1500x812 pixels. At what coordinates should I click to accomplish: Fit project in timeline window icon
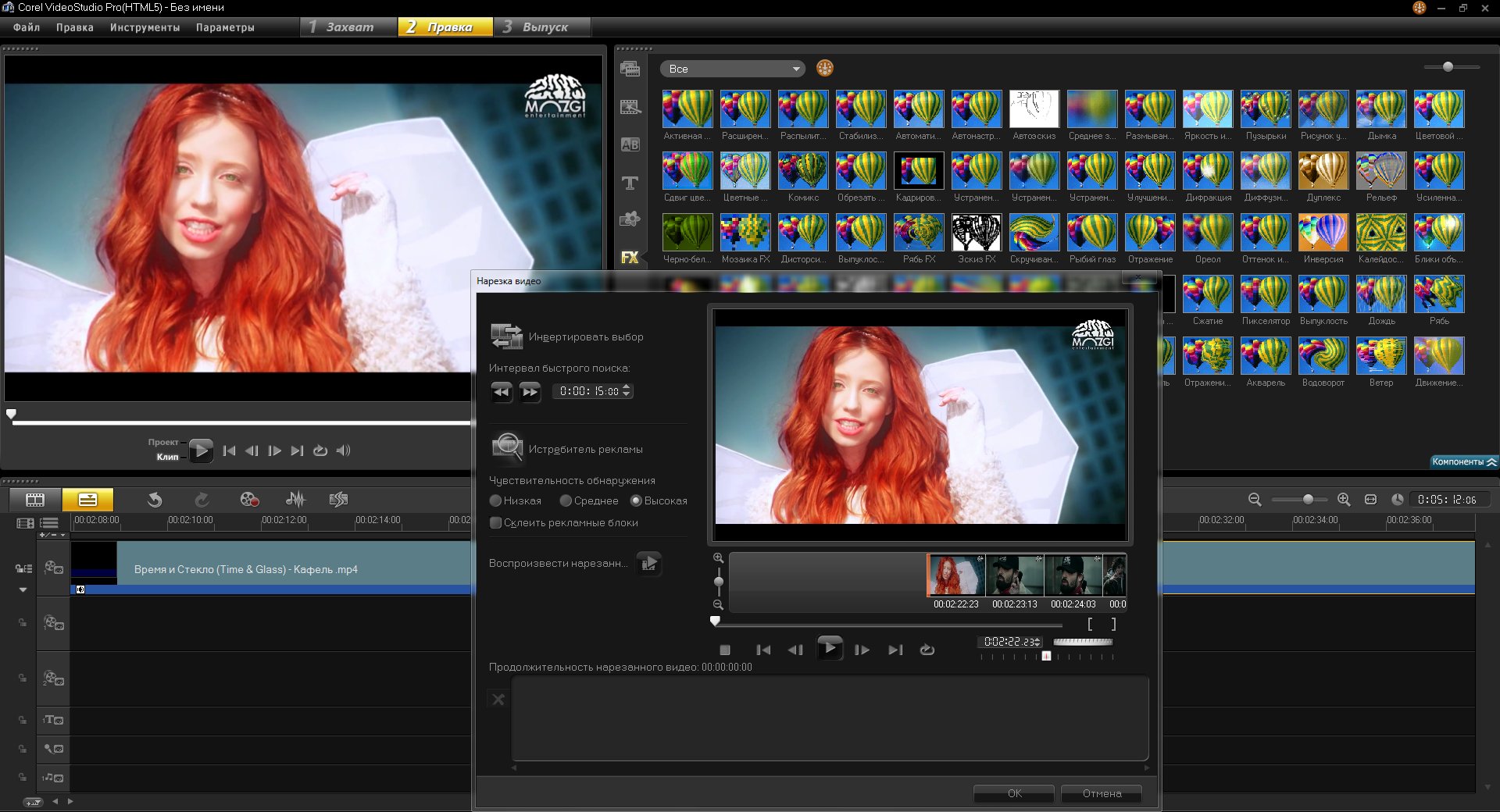tap(1370, 500)
